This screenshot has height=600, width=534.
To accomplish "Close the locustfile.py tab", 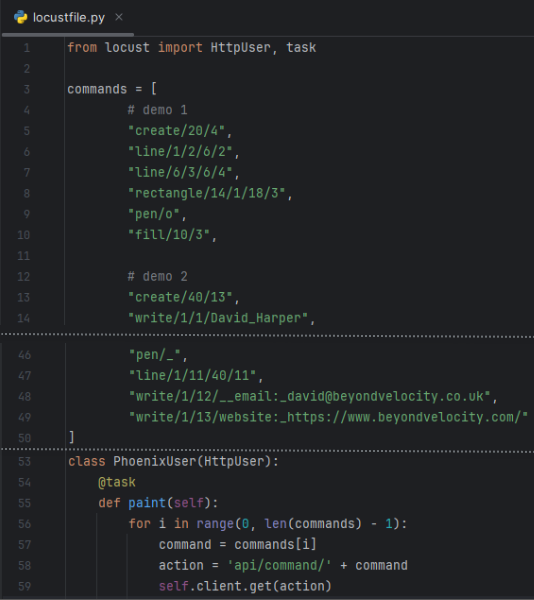I will [x=119, y=17].
